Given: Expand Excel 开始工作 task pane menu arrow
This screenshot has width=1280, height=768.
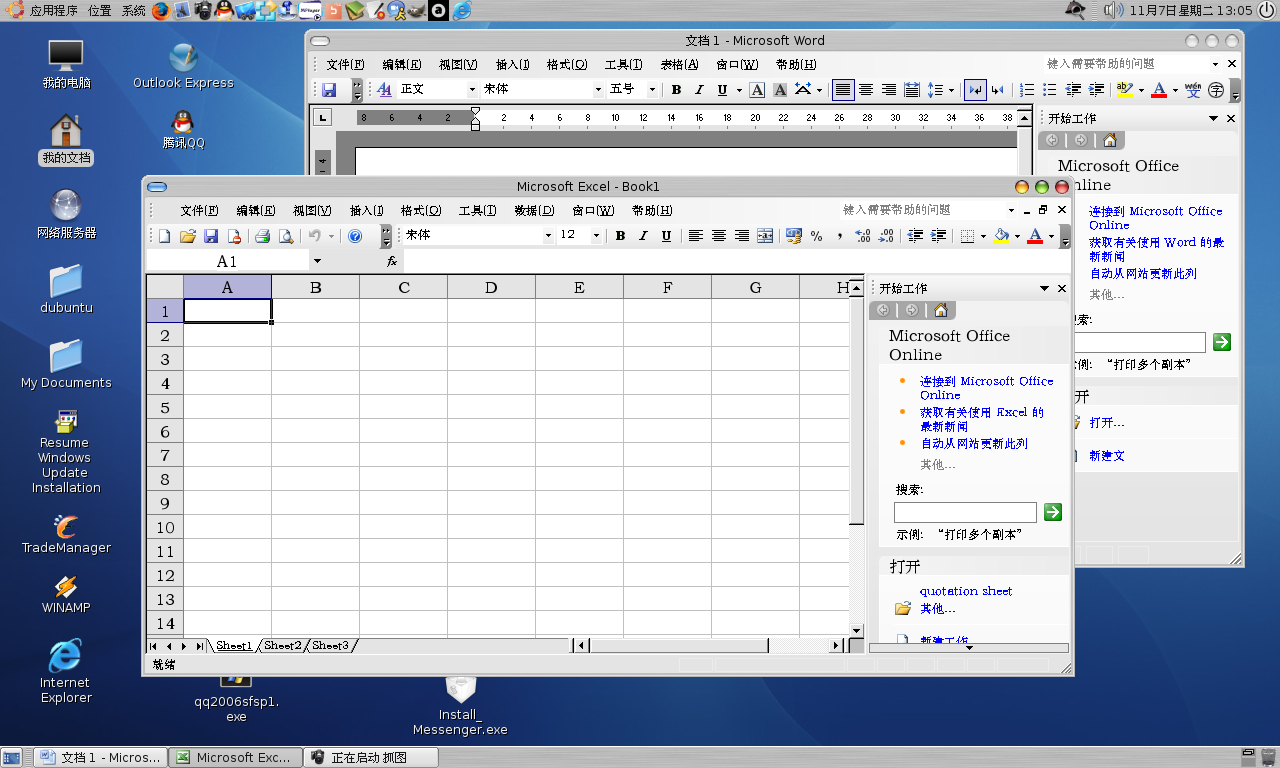Looking at the screenshot, I should click(1044, 288).
